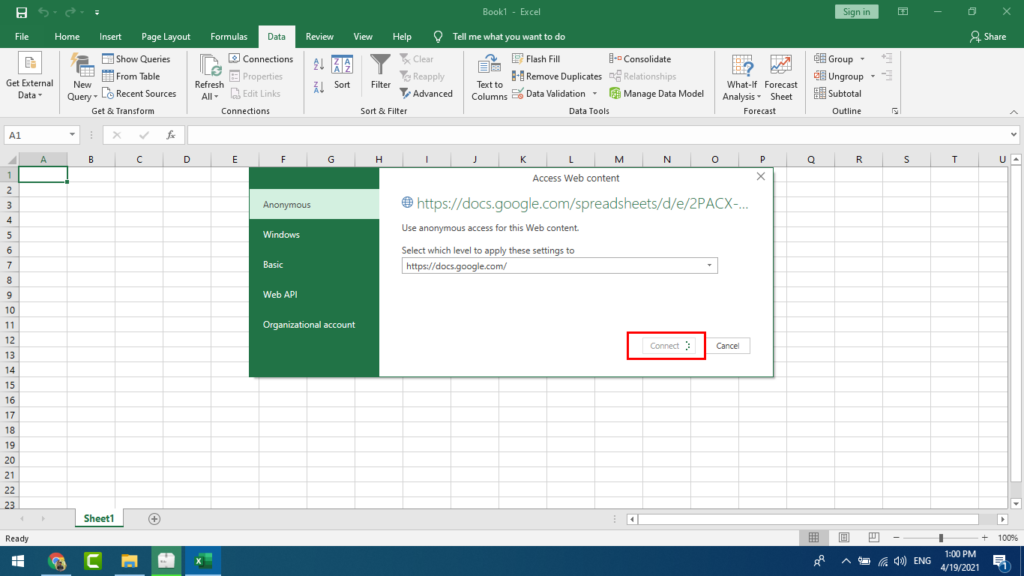Expand the formula bar
Screen dimensions: 1024x576
coord(1014,135)
